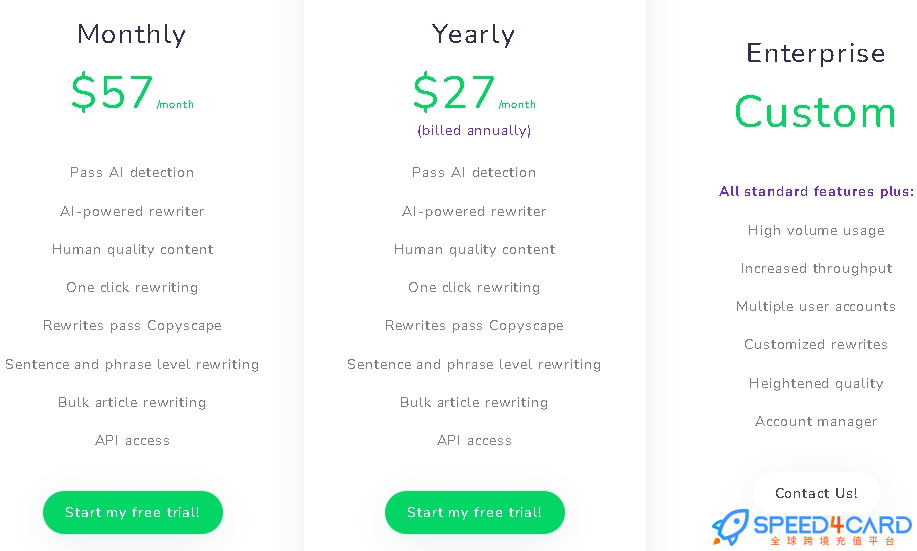
Task: Click the Contact Us! button
Action: (x=816, y=493)
